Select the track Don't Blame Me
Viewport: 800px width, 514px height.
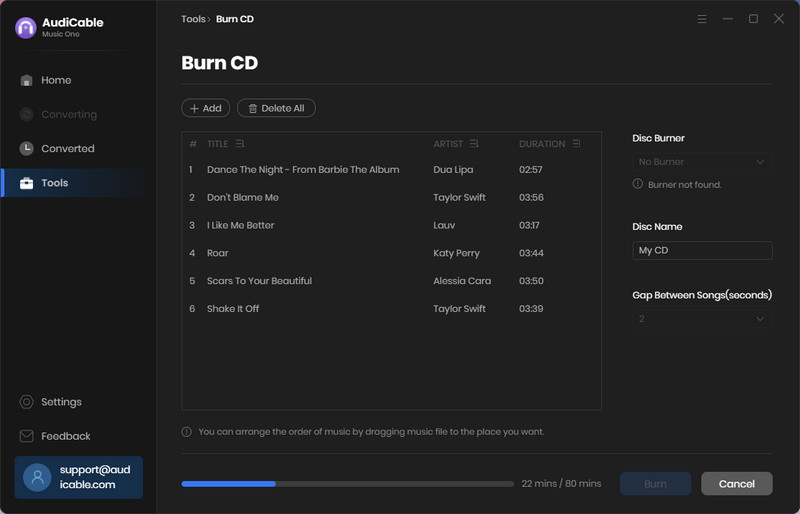243,198
